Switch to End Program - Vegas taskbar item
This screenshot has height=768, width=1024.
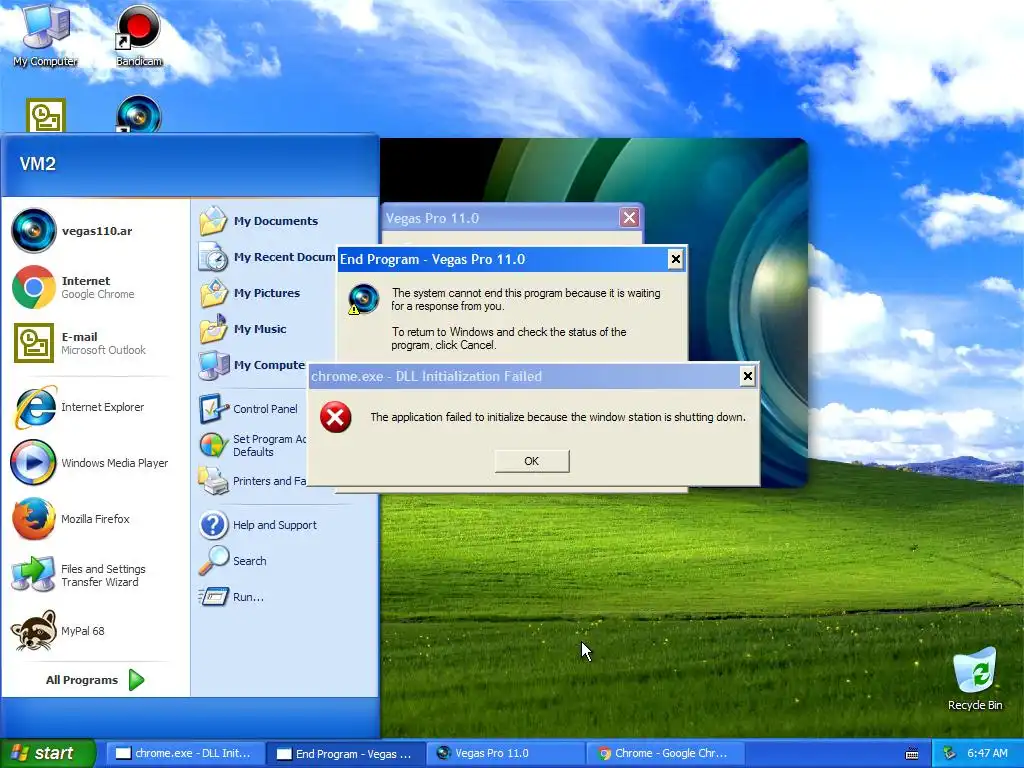[x=345, y=754]
